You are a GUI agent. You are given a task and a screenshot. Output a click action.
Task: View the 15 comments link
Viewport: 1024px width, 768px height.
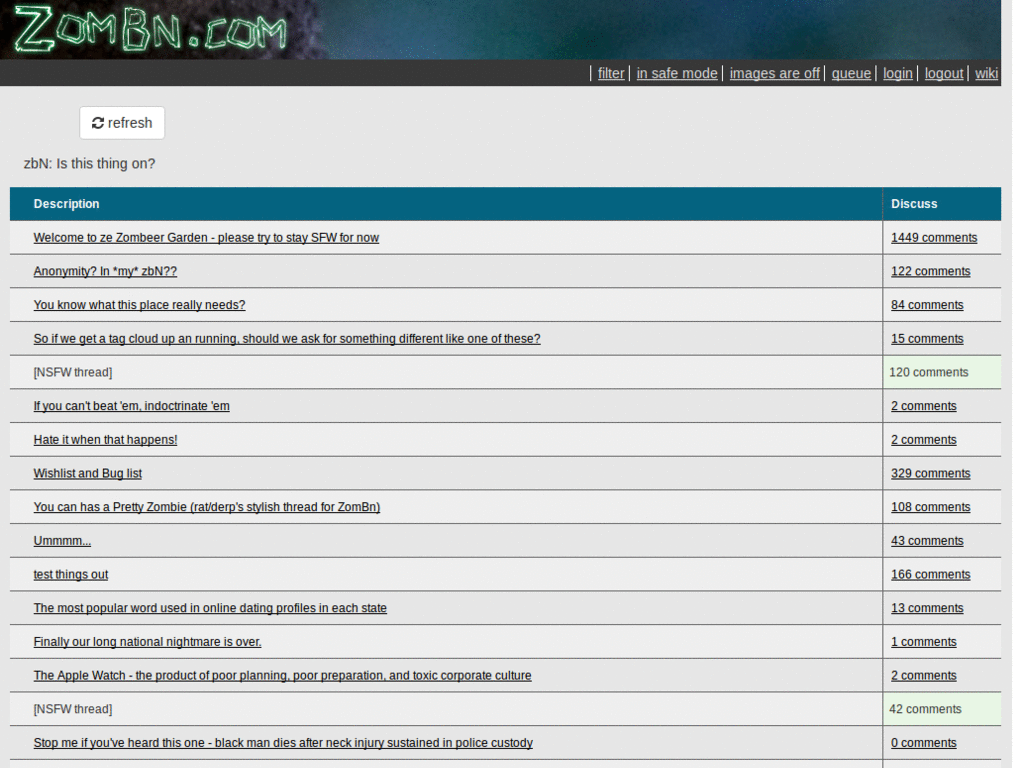click(927, 339)
